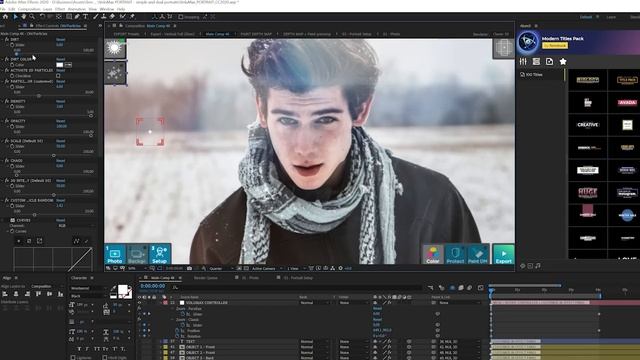The width and height of the screenshot is (640, 360).
Task: Click the current time 0:00:00:00 field
Action: tap(153, 286)
